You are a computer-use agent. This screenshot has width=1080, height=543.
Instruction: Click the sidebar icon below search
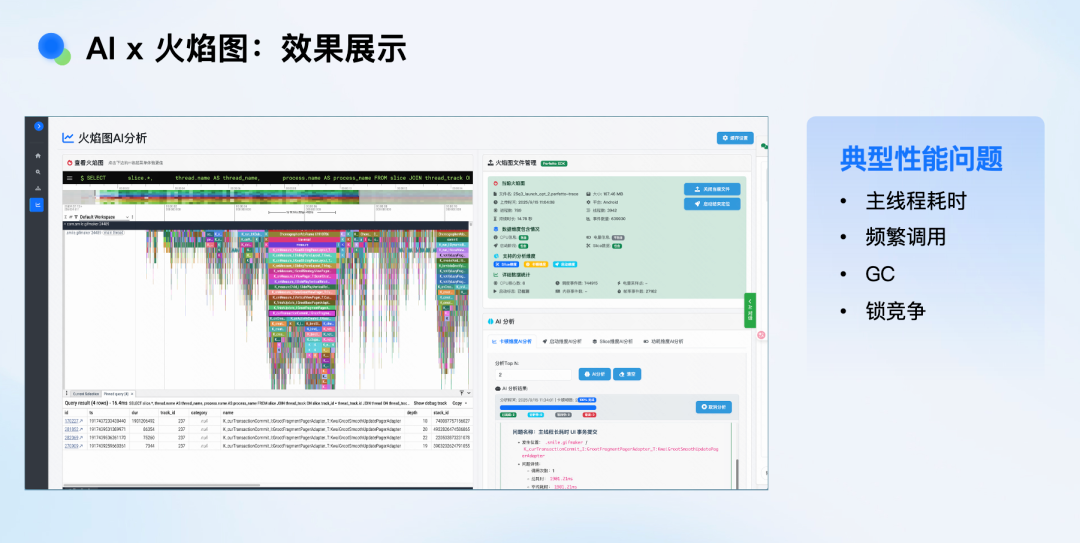tap(38, 188)
